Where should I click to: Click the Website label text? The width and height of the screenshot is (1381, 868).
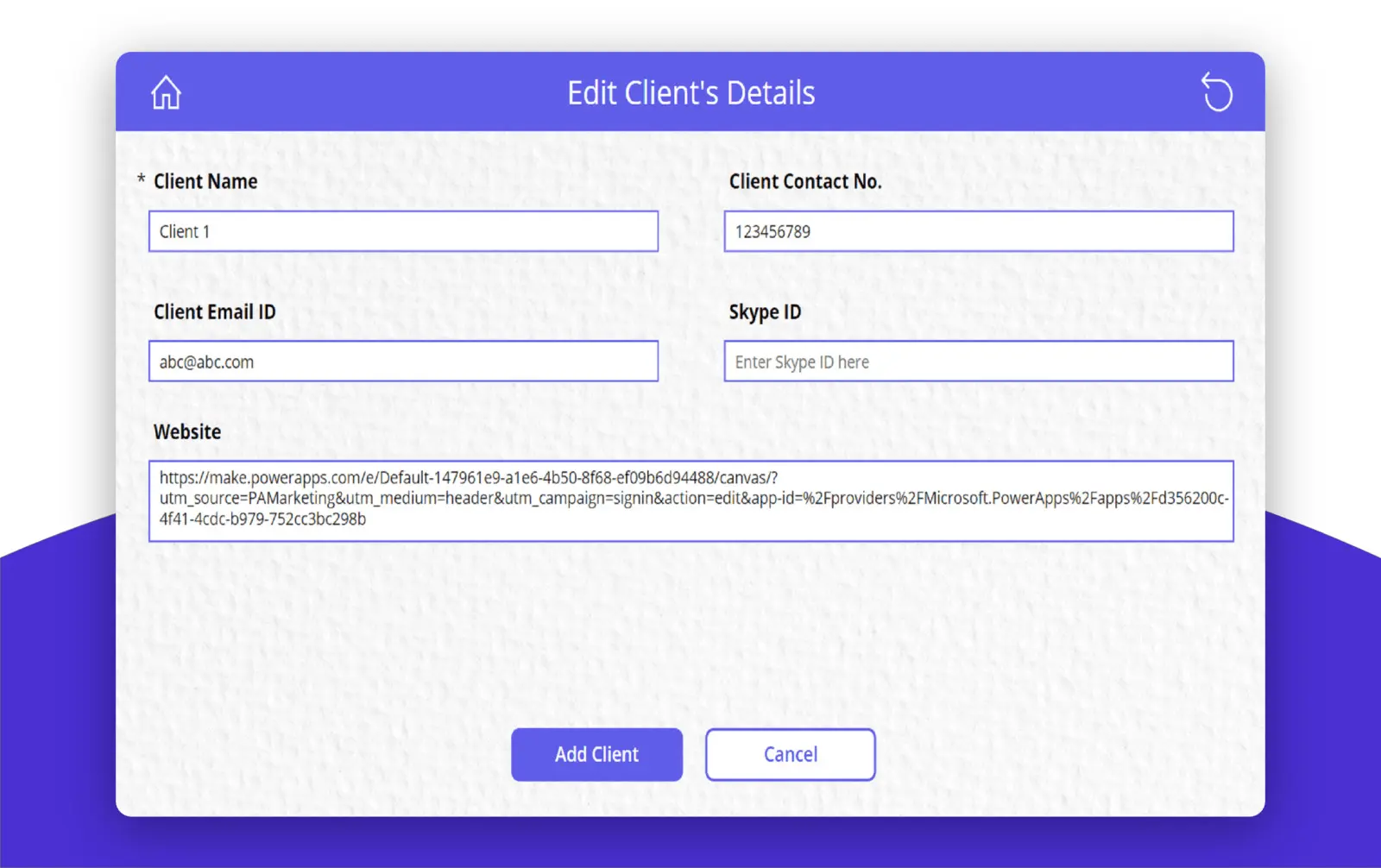click(187, 431)
